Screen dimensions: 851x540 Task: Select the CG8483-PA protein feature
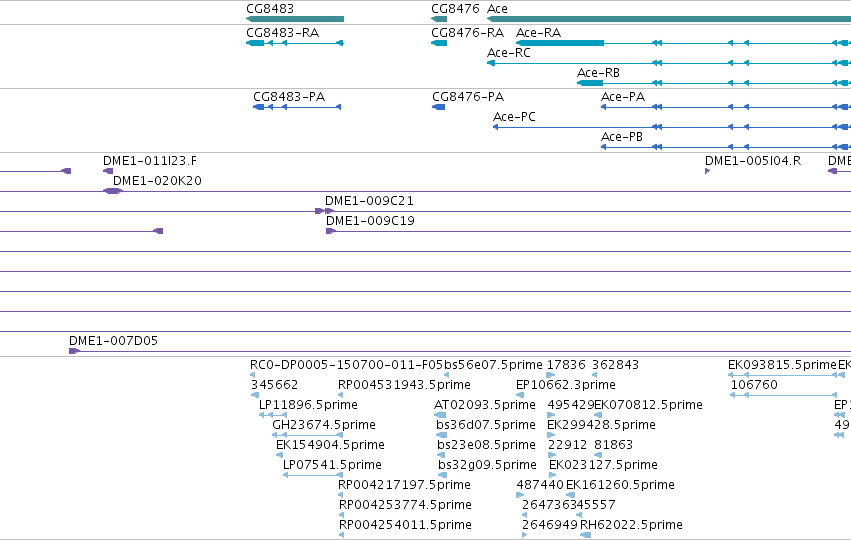[297, 107]
